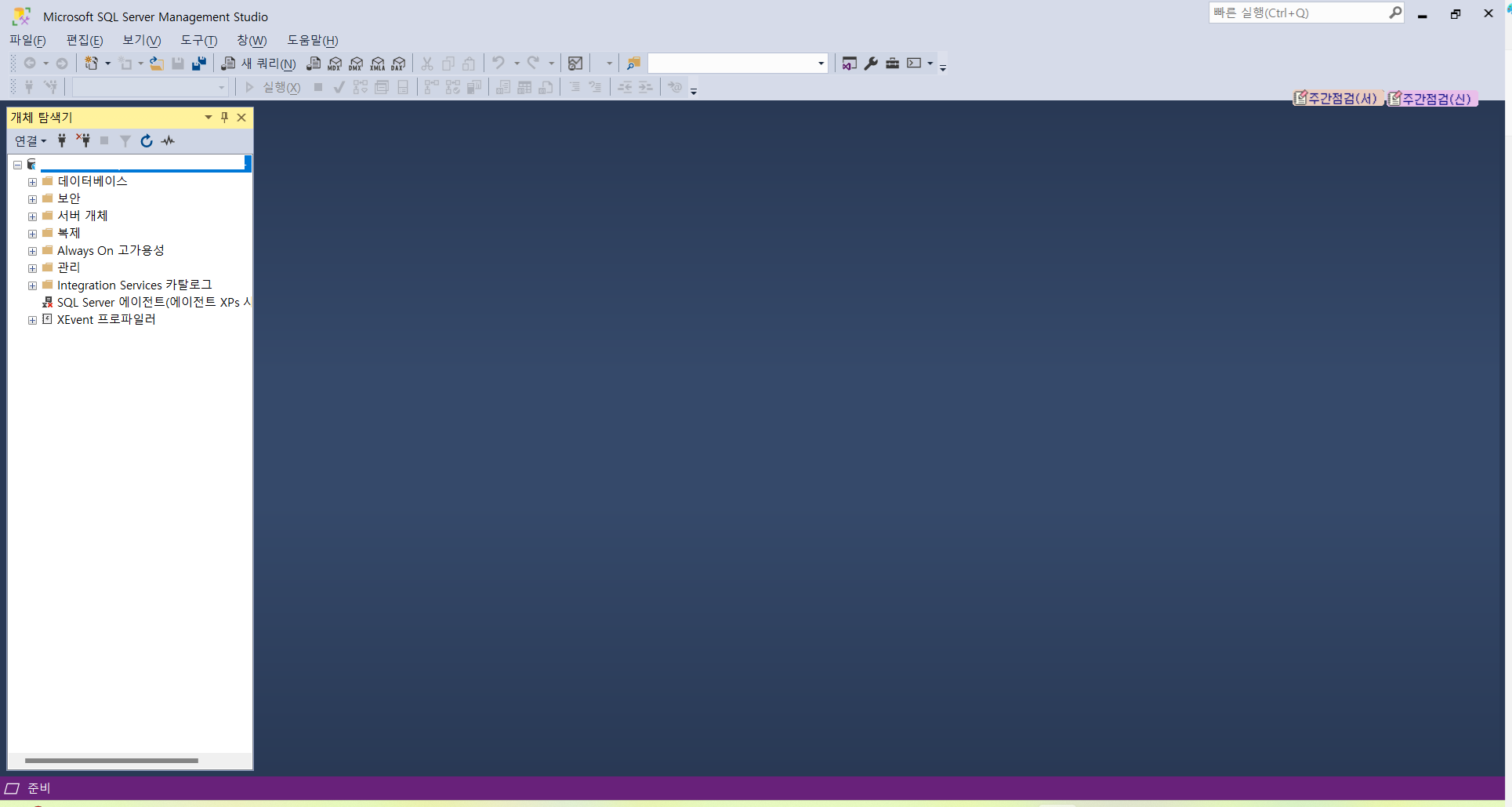Image resolution: width=1512 pixels, height=807 pixels.
Task: Expand the 관리 folder
Action: (32, 268)
